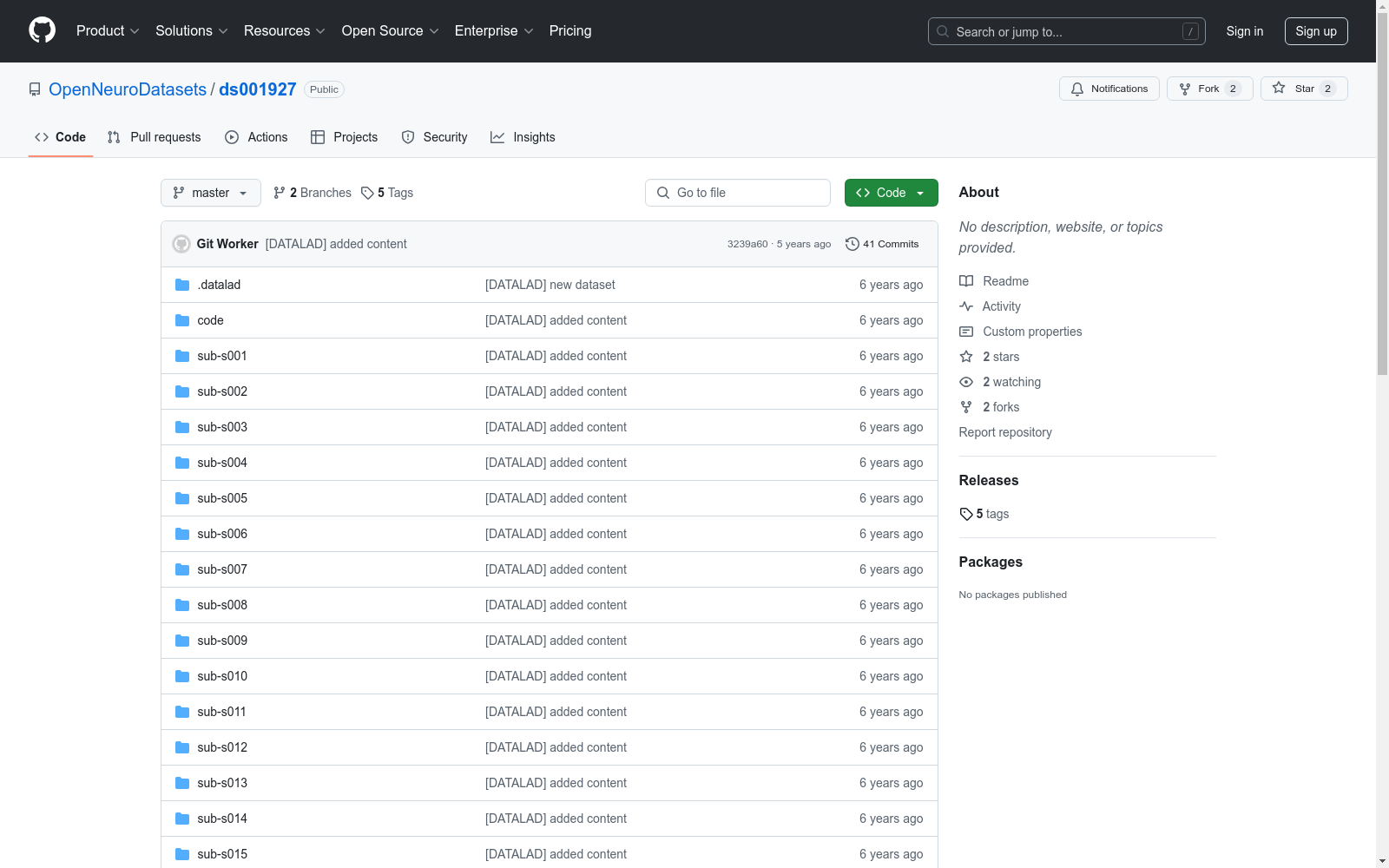Open the green Code dropdown button
Screen dimensions: 1389x868
[x=891, y=193]
